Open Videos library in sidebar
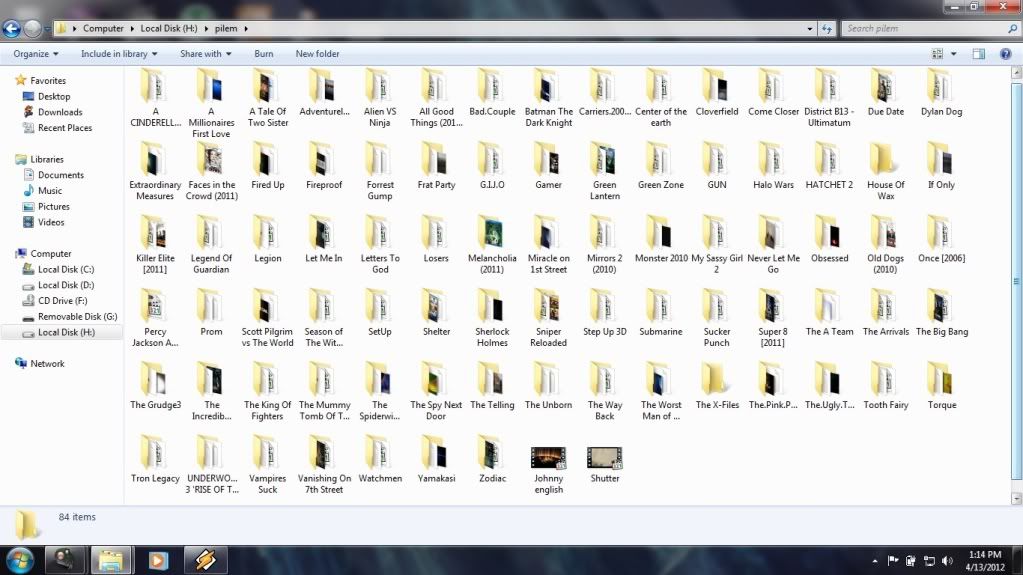1023x575 pixels. (x=51, y=222)
